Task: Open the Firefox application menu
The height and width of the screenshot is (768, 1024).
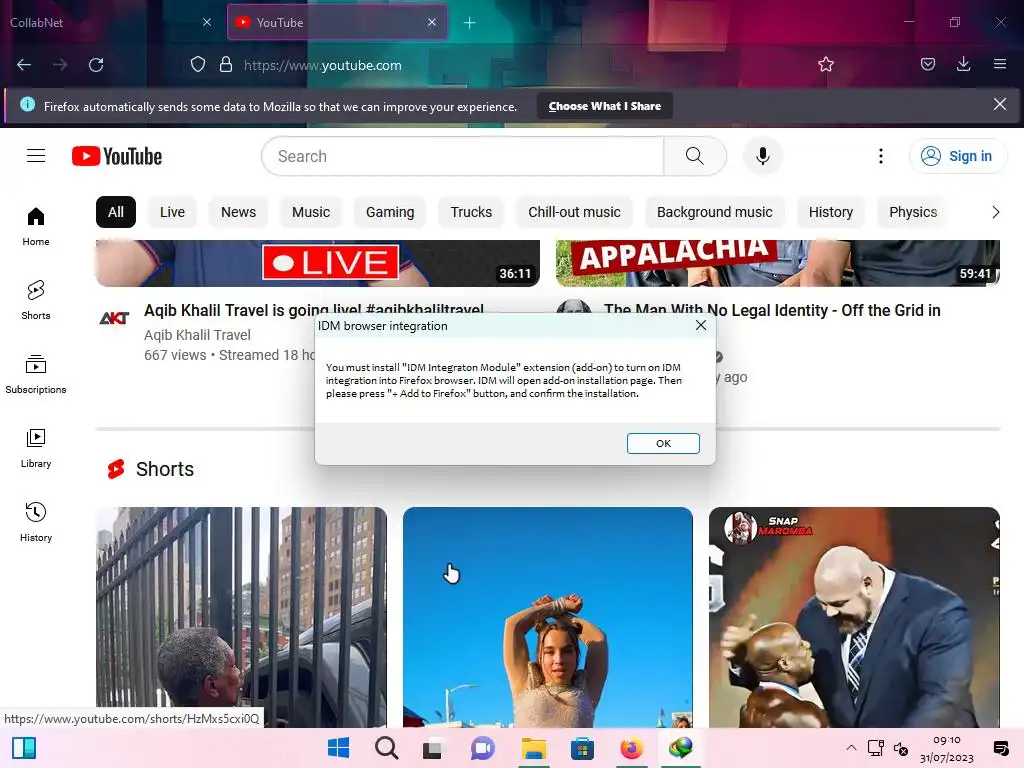Action: click(1000, 64)
